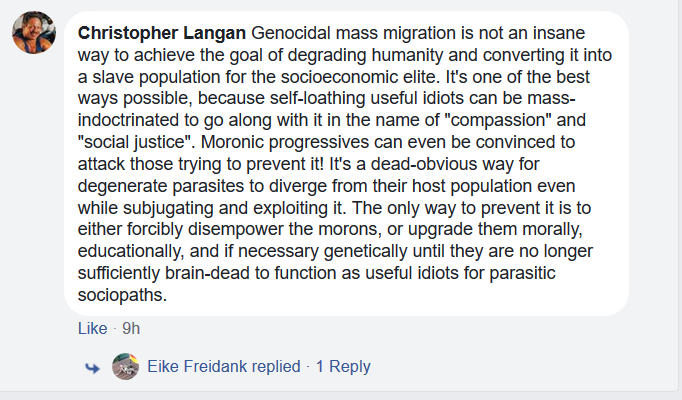The height and width of the screenshot is (400, 682).
Task: Like Christopher Langan's comment
Action: pyautogui.click(x=92, y=328)
